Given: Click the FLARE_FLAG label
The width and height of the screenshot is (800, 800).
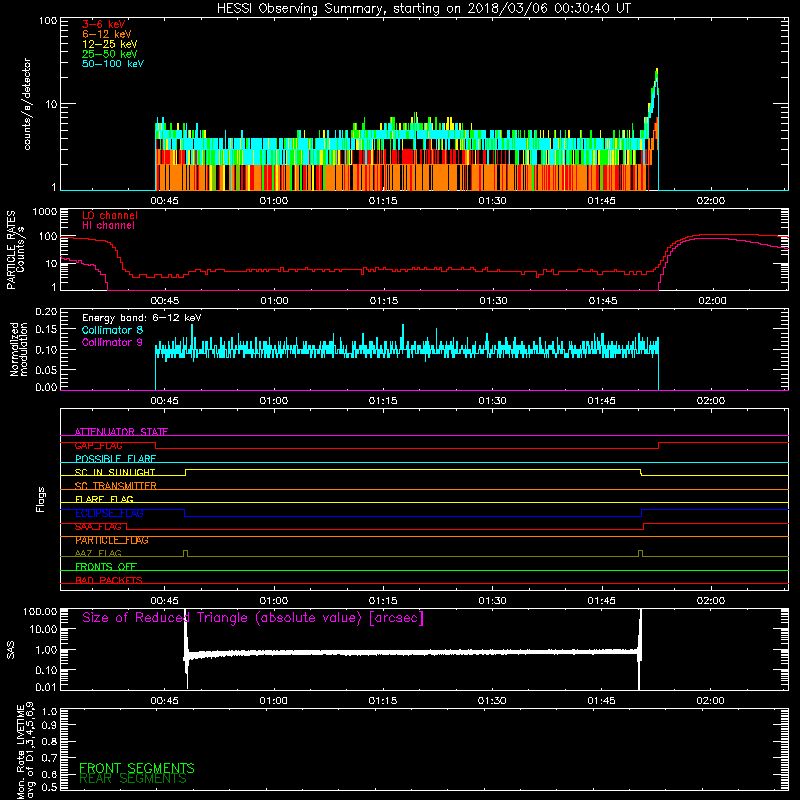Looking at the screenshot, I should (x=104, y=499).
